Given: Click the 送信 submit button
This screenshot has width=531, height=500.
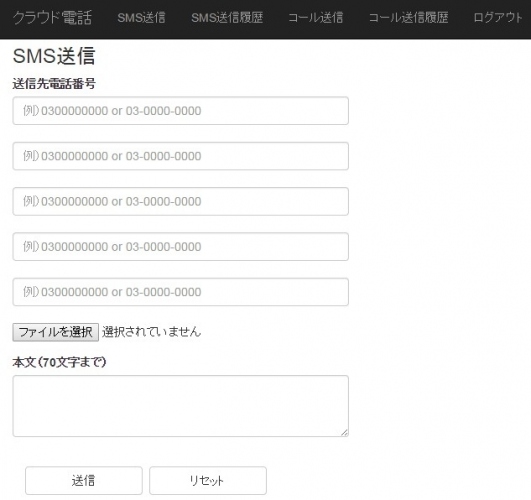Looking at the screenshot, I should (84, 480).
